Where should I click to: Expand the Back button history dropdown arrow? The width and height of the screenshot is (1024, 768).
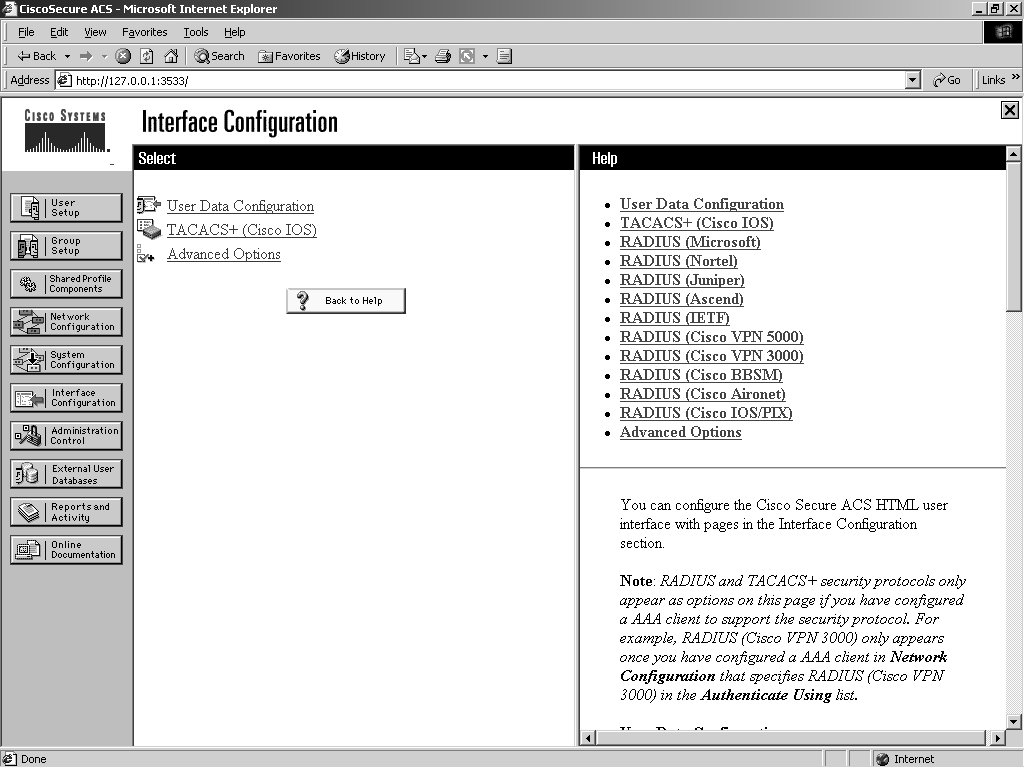(x=67, y=56)
